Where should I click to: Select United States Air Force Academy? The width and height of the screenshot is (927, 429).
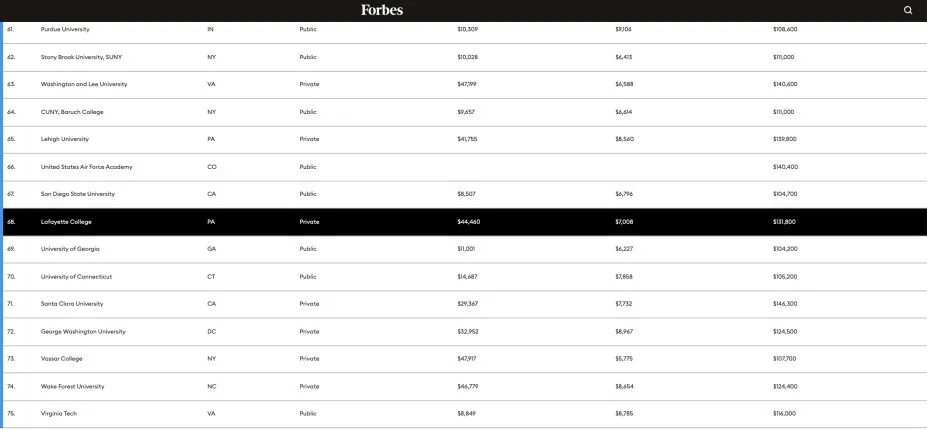(x=86, y=167)
